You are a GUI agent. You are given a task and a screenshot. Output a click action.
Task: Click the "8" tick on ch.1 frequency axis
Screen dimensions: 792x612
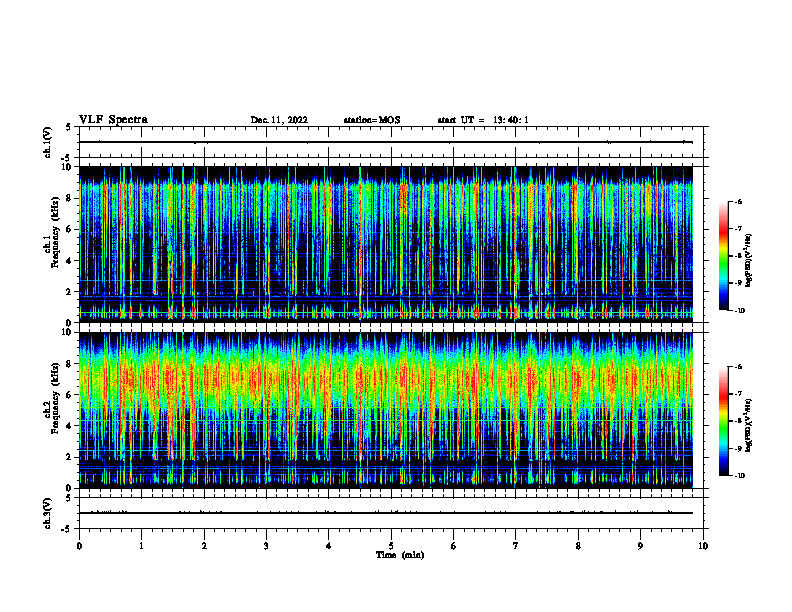pyautogui.click(x=70, y=198)
